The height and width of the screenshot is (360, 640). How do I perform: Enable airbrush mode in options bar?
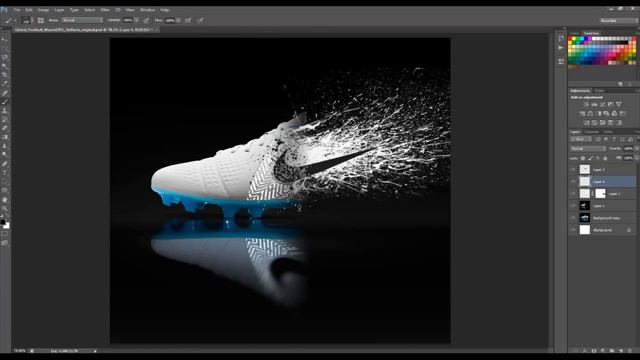pos(188,20)
